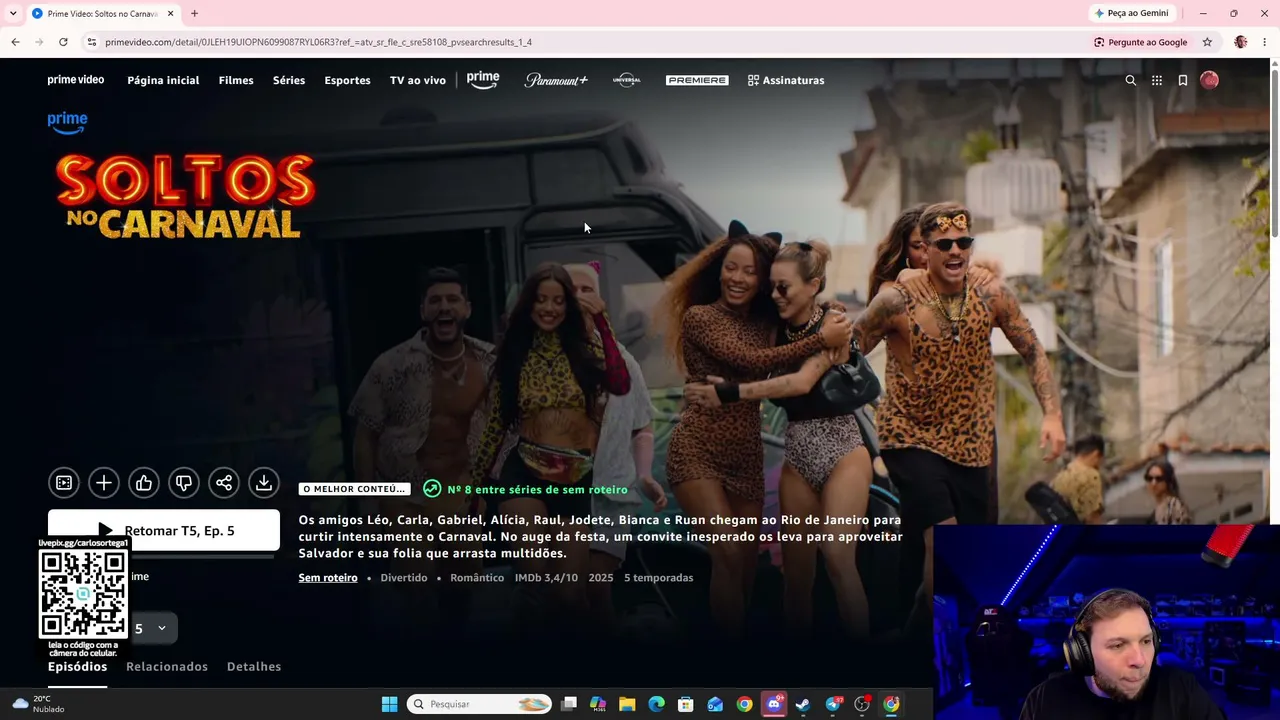The height and width of the screenshot is (720, 1280).
Task: Open the Sem roteiro genre link
Action: [x=328, y=578]
